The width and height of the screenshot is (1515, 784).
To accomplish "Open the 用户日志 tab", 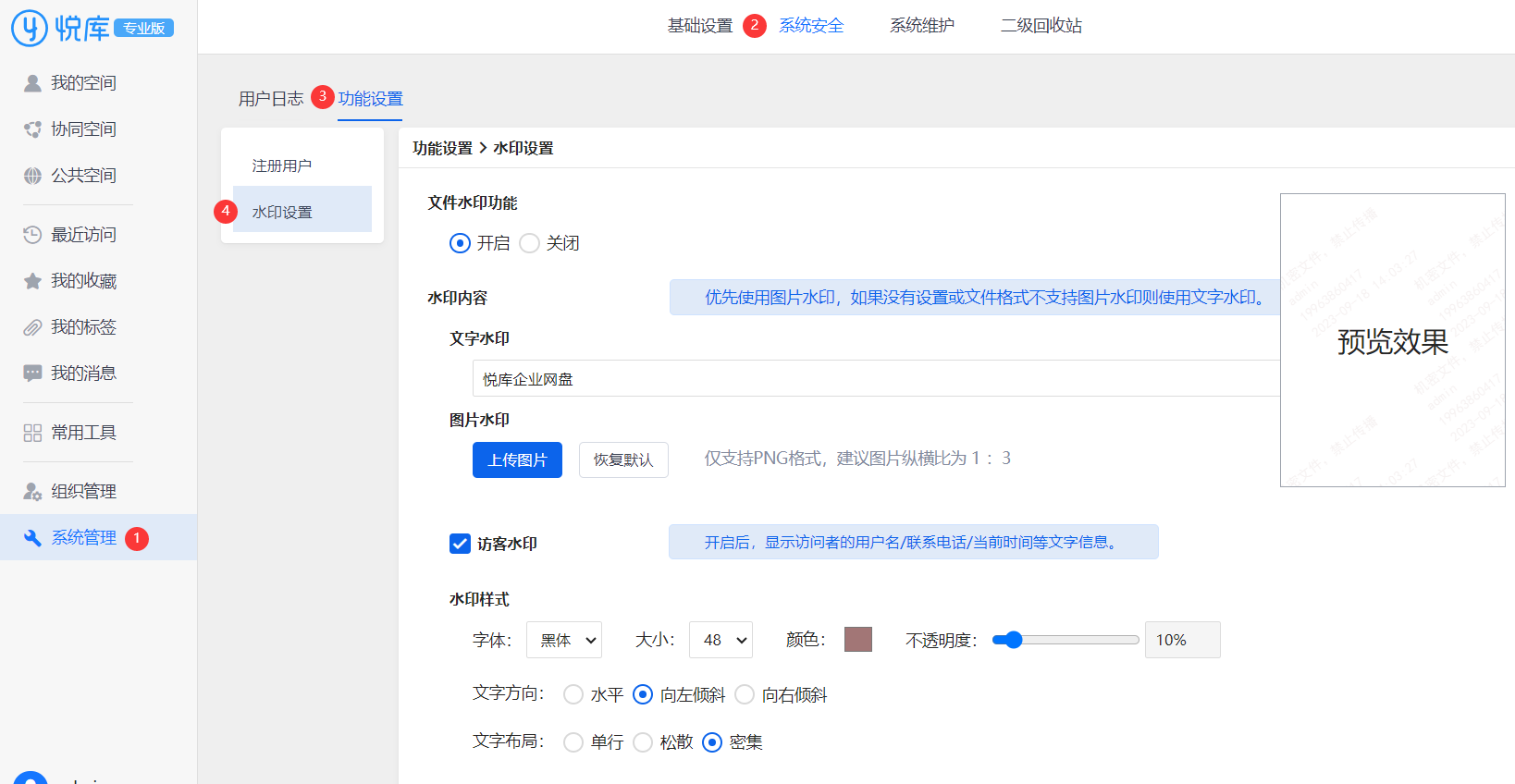I will 270,99.
